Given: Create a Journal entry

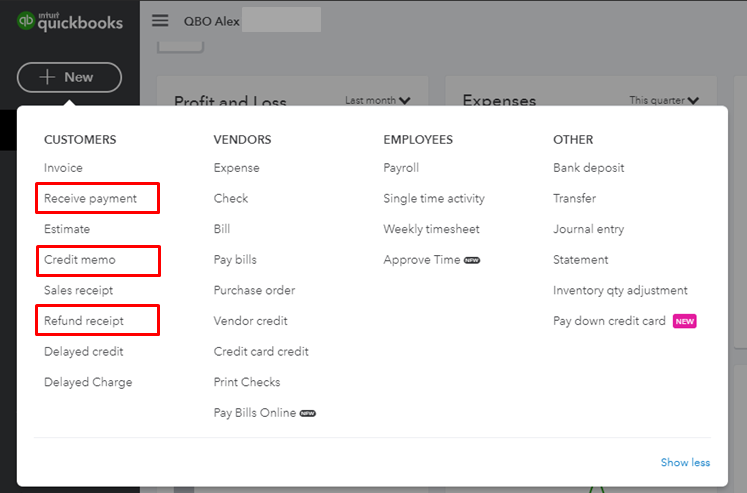Looking at the screenshot, I should point(589,229).
